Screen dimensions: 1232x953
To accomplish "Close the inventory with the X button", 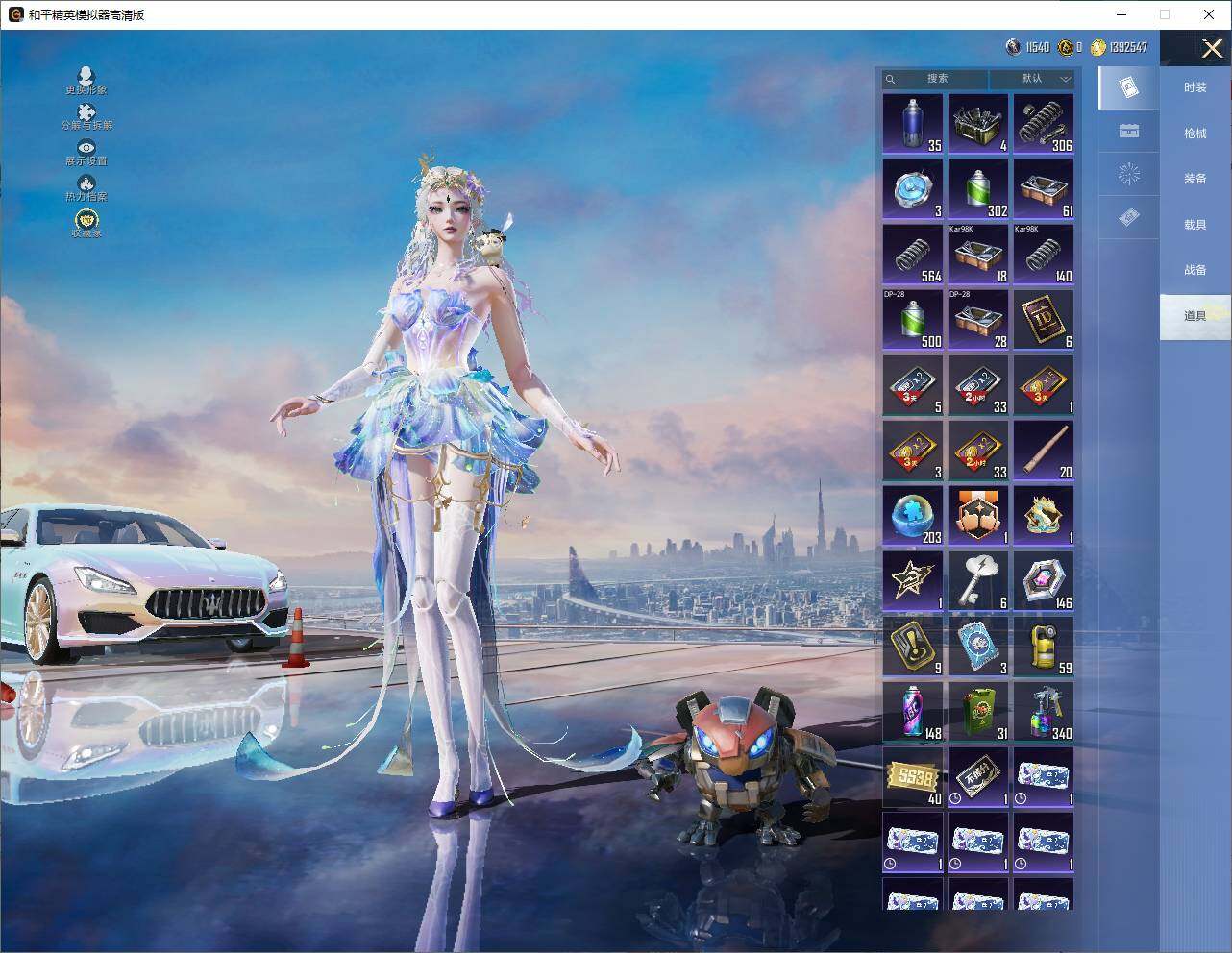I will click(x=1212, y=47).
